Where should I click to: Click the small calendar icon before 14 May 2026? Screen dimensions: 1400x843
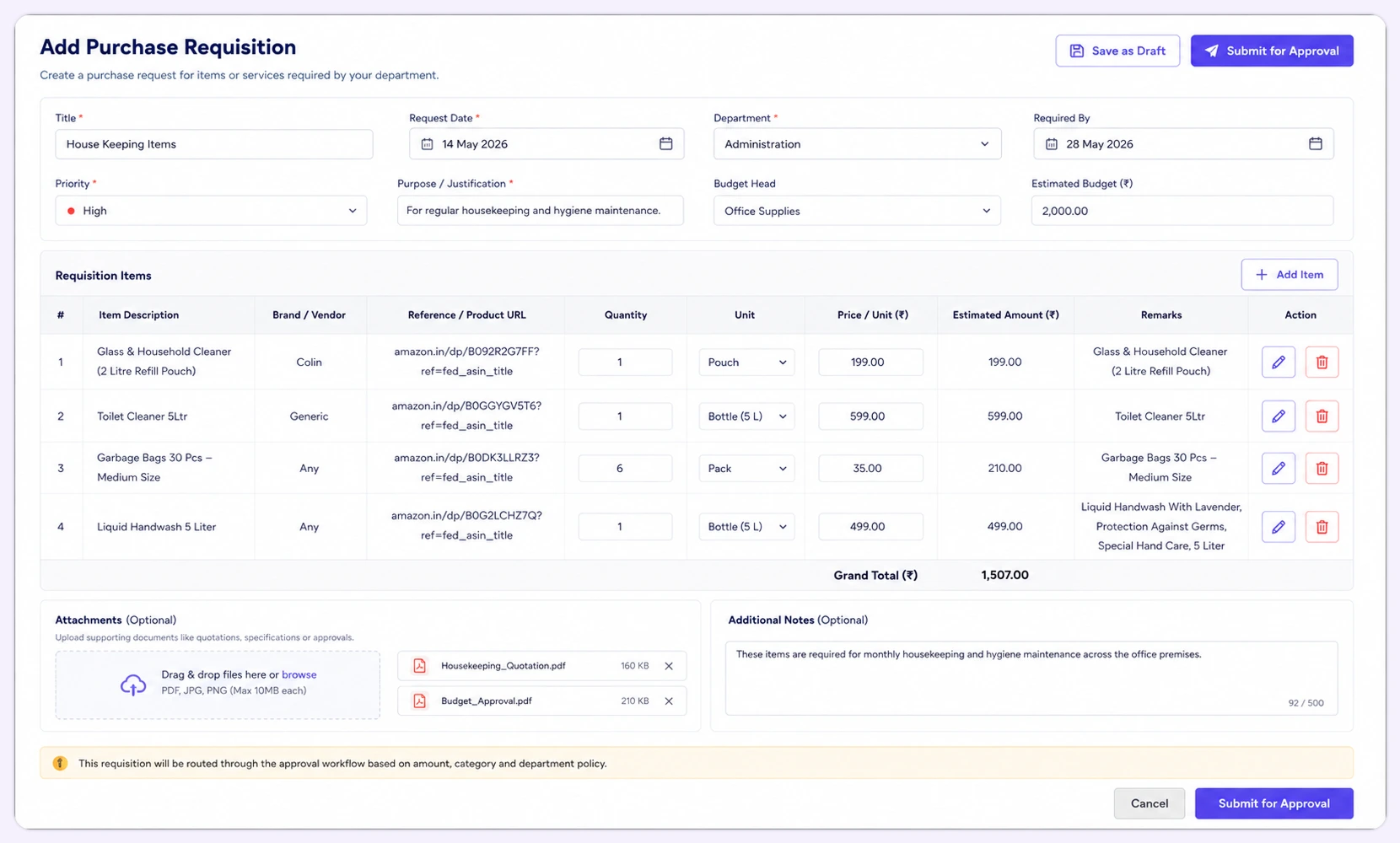tap(427, 144)
